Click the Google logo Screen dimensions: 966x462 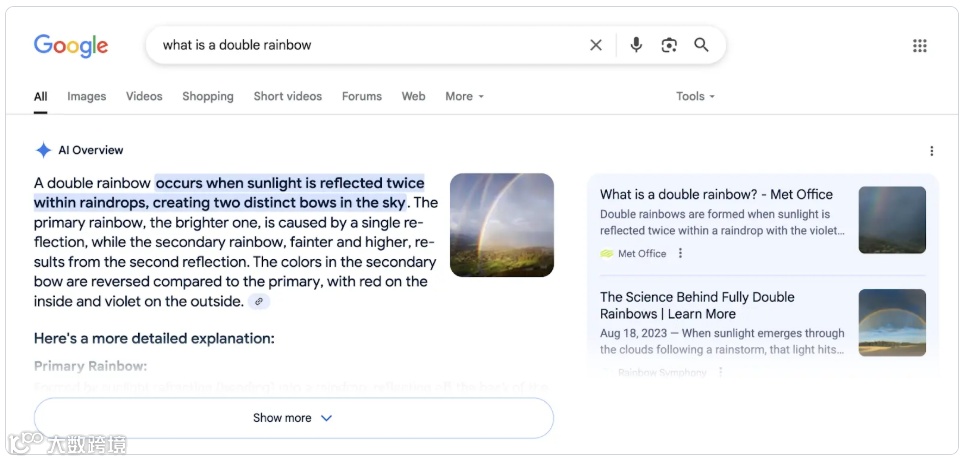click(71, 45)
